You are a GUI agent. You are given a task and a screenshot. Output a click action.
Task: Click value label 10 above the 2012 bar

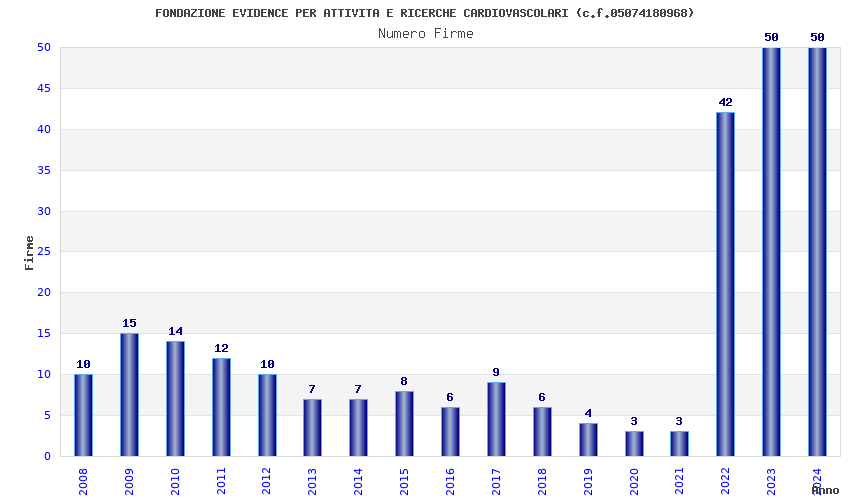coord(267,364)
